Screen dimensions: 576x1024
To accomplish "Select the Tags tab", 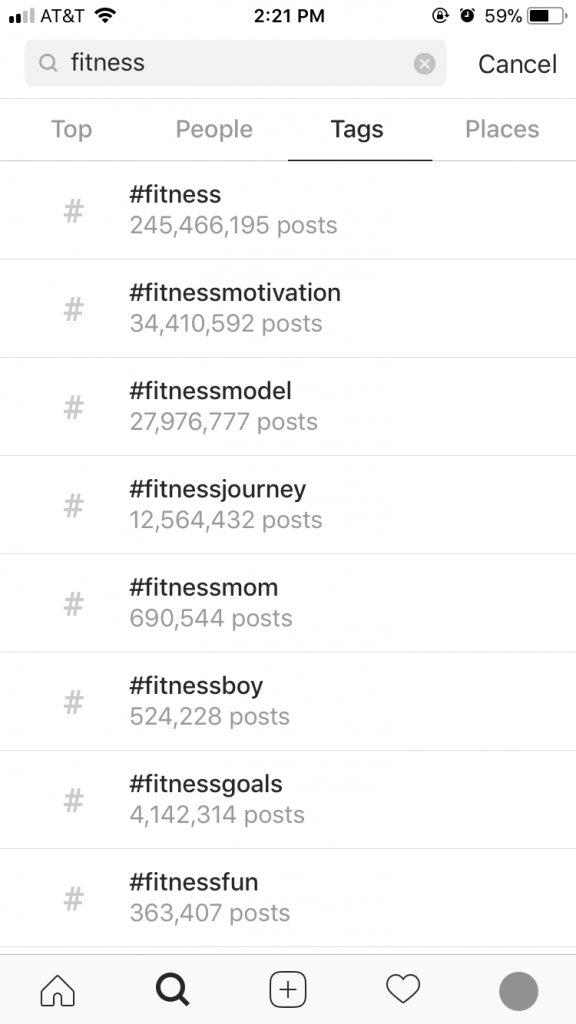I will pyautogui.click(x=359, y=129).
